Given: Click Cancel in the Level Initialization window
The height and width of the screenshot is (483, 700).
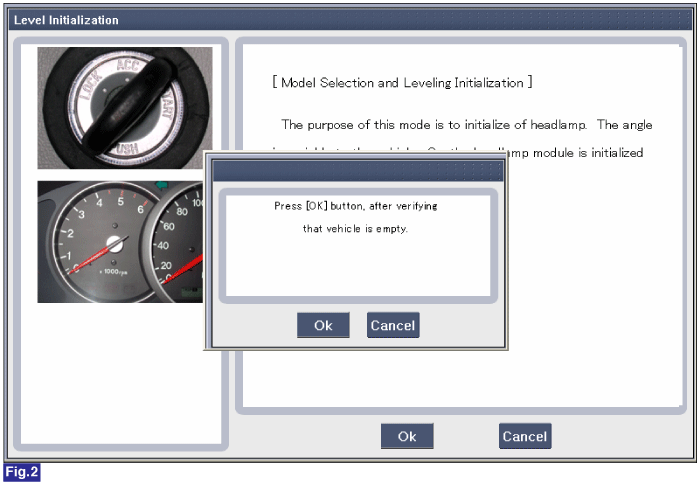Looking at the screenshot, I should [525, 436].
